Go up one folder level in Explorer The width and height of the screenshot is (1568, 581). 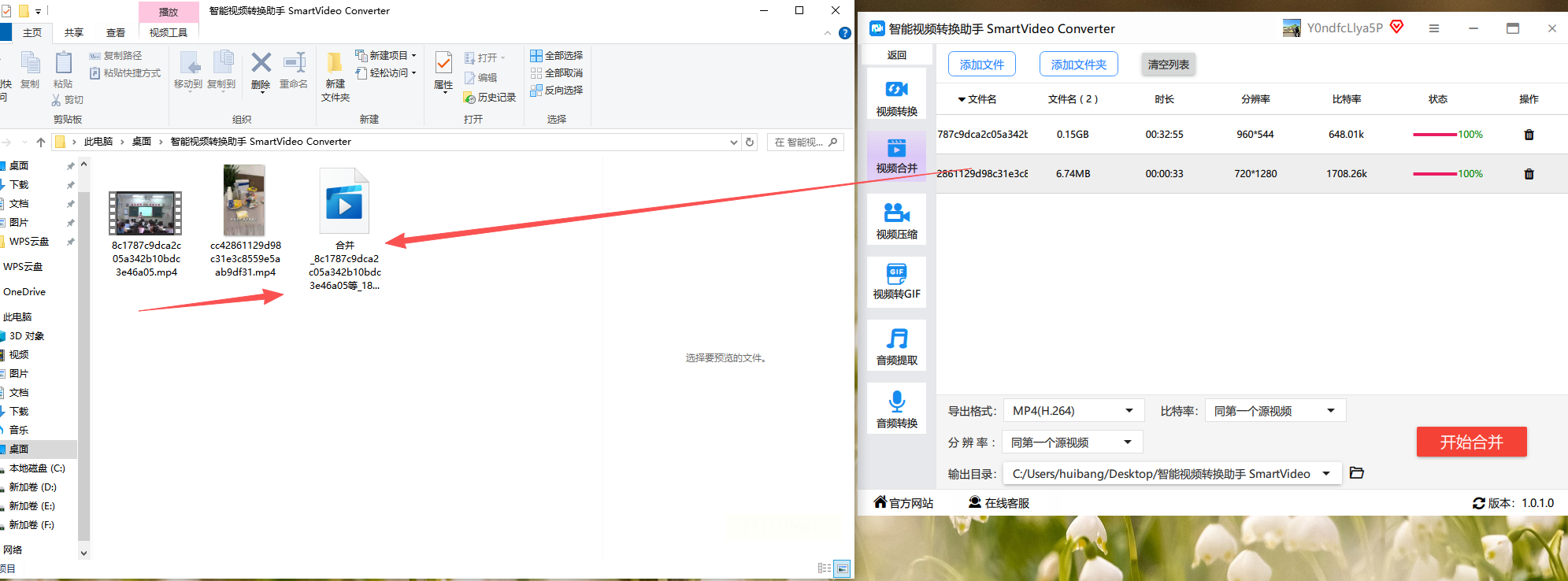41,142
